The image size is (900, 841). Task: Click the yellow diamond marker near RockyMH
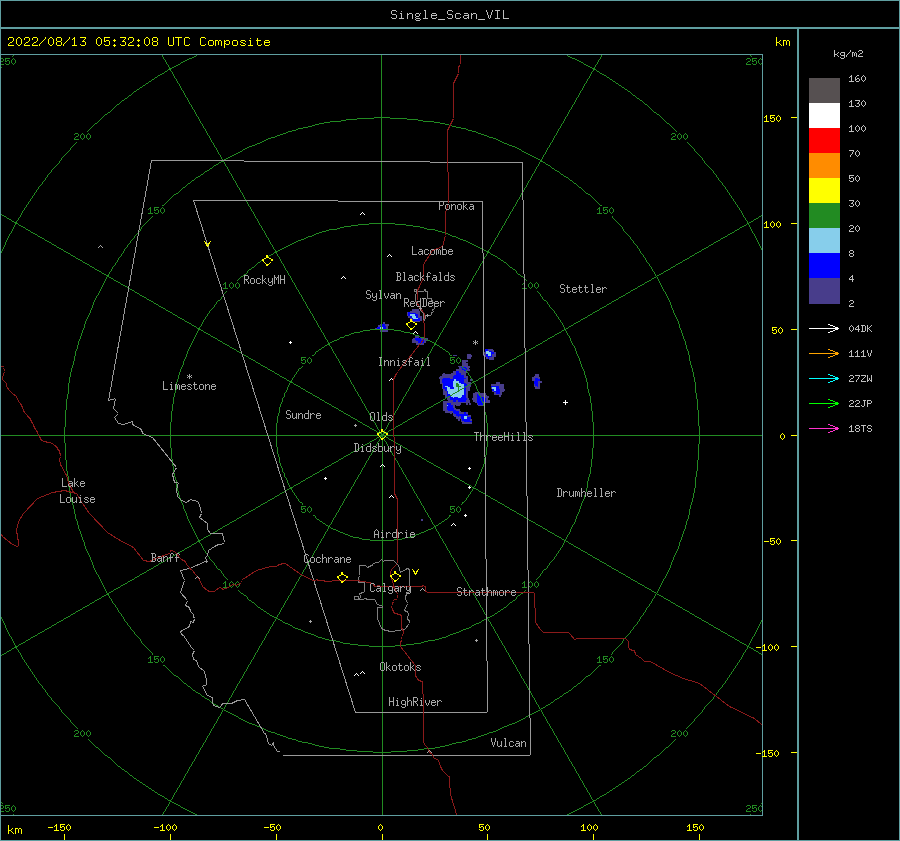pos(267,261)
